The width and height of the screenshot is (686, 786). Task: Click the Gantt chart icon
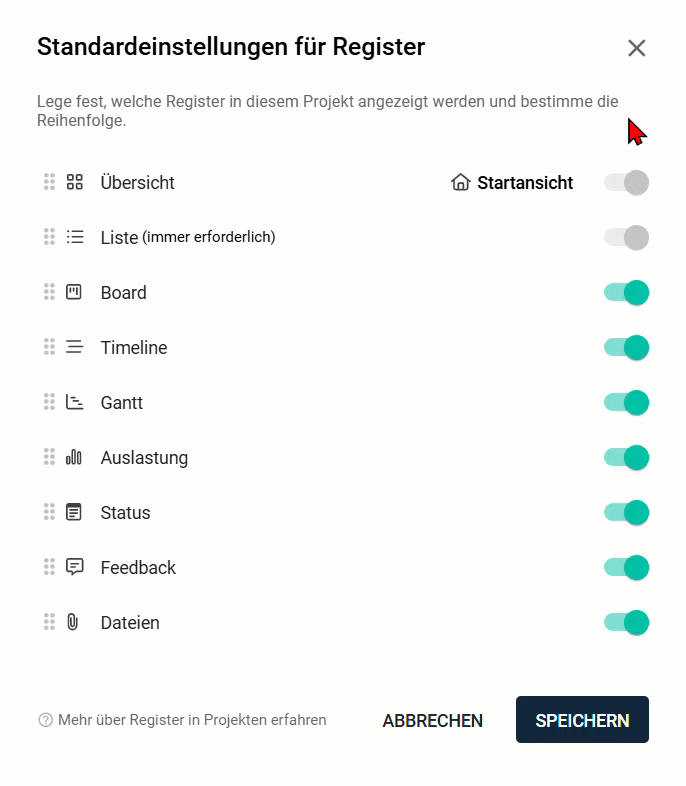(x=74, y=402)
